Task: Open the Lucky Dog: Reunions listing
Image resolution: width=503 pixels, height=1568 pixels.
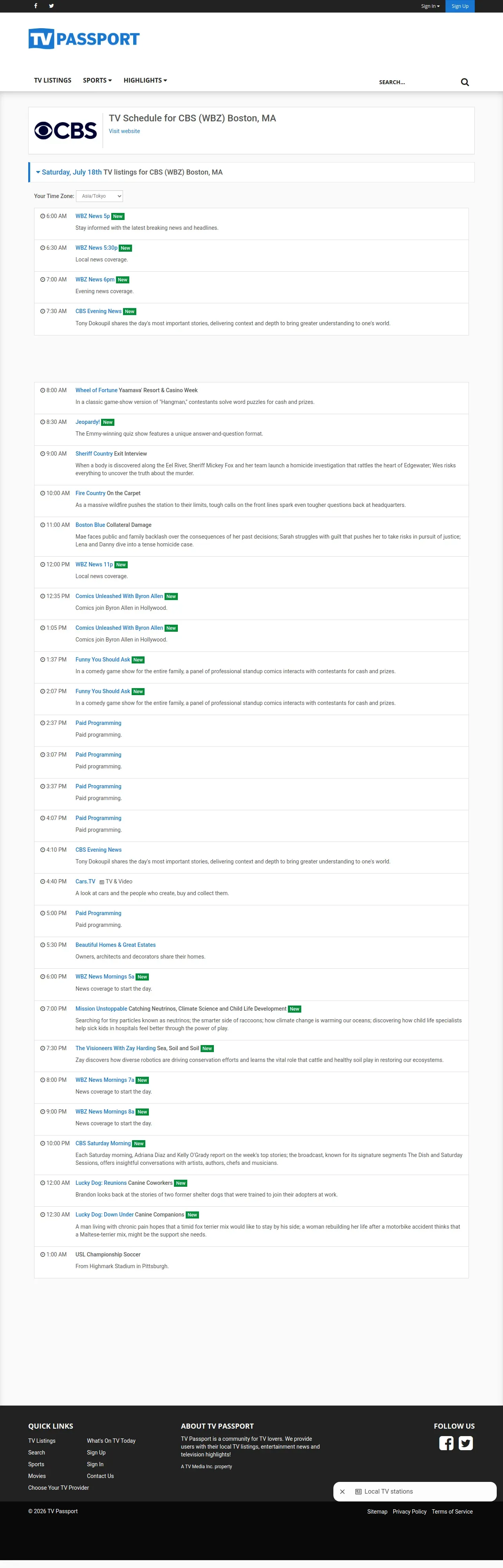Action: (101, 1183)
